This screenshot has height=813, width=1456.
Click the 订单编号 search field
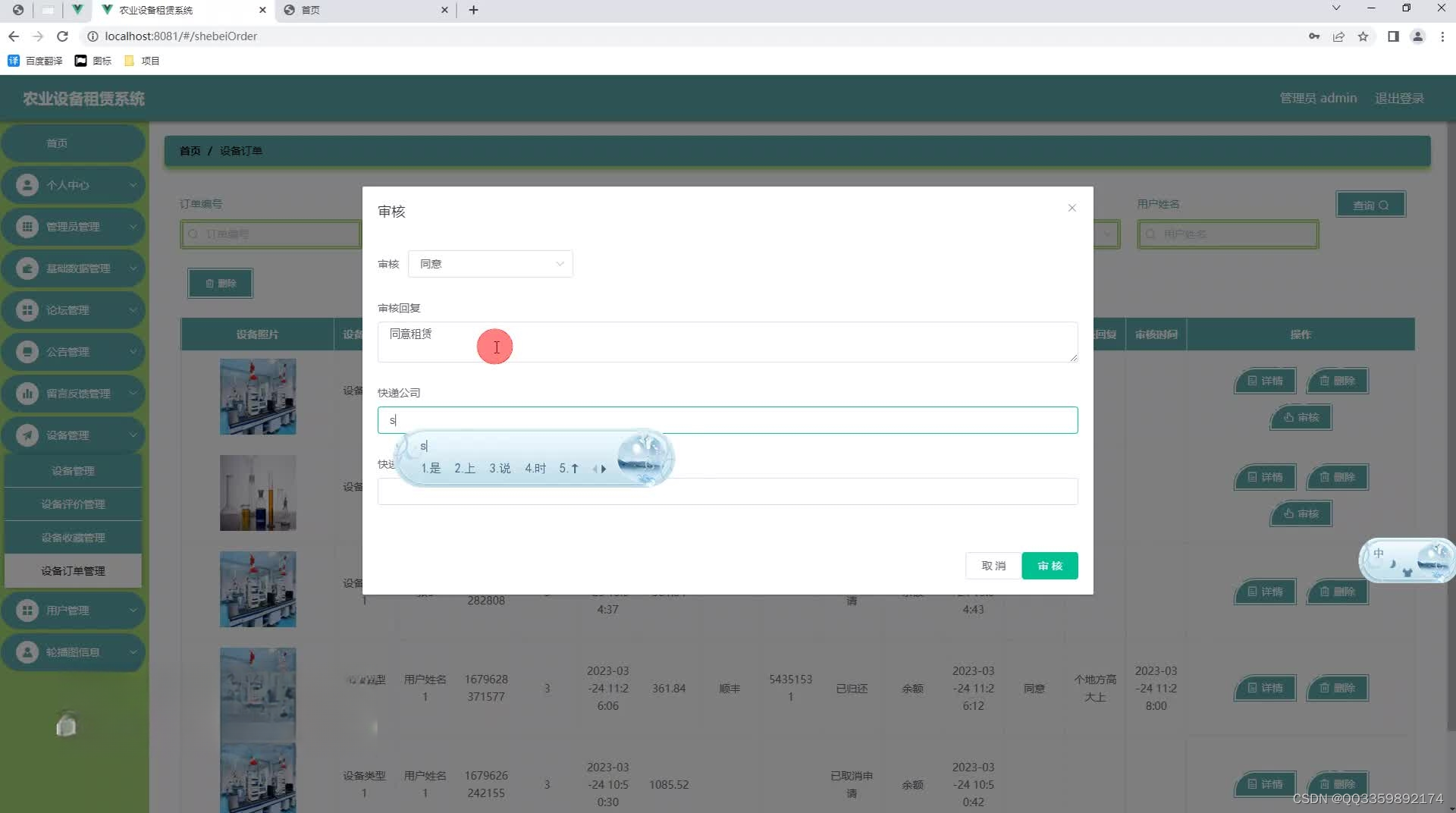point(271,234)
